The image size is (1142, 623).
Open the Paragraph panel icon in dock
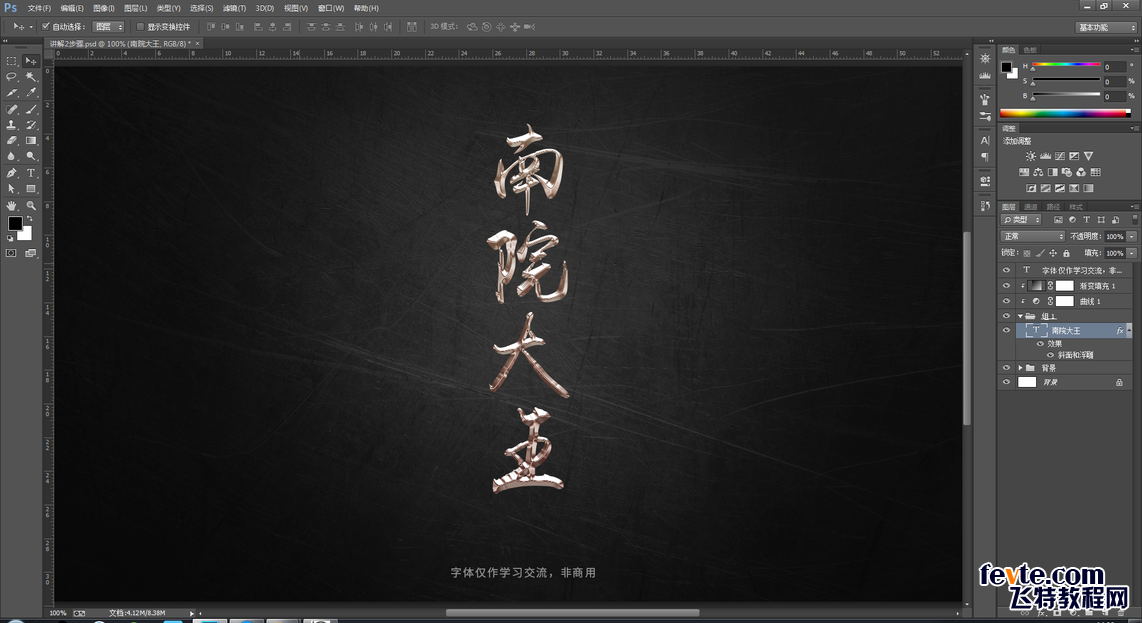985,157
